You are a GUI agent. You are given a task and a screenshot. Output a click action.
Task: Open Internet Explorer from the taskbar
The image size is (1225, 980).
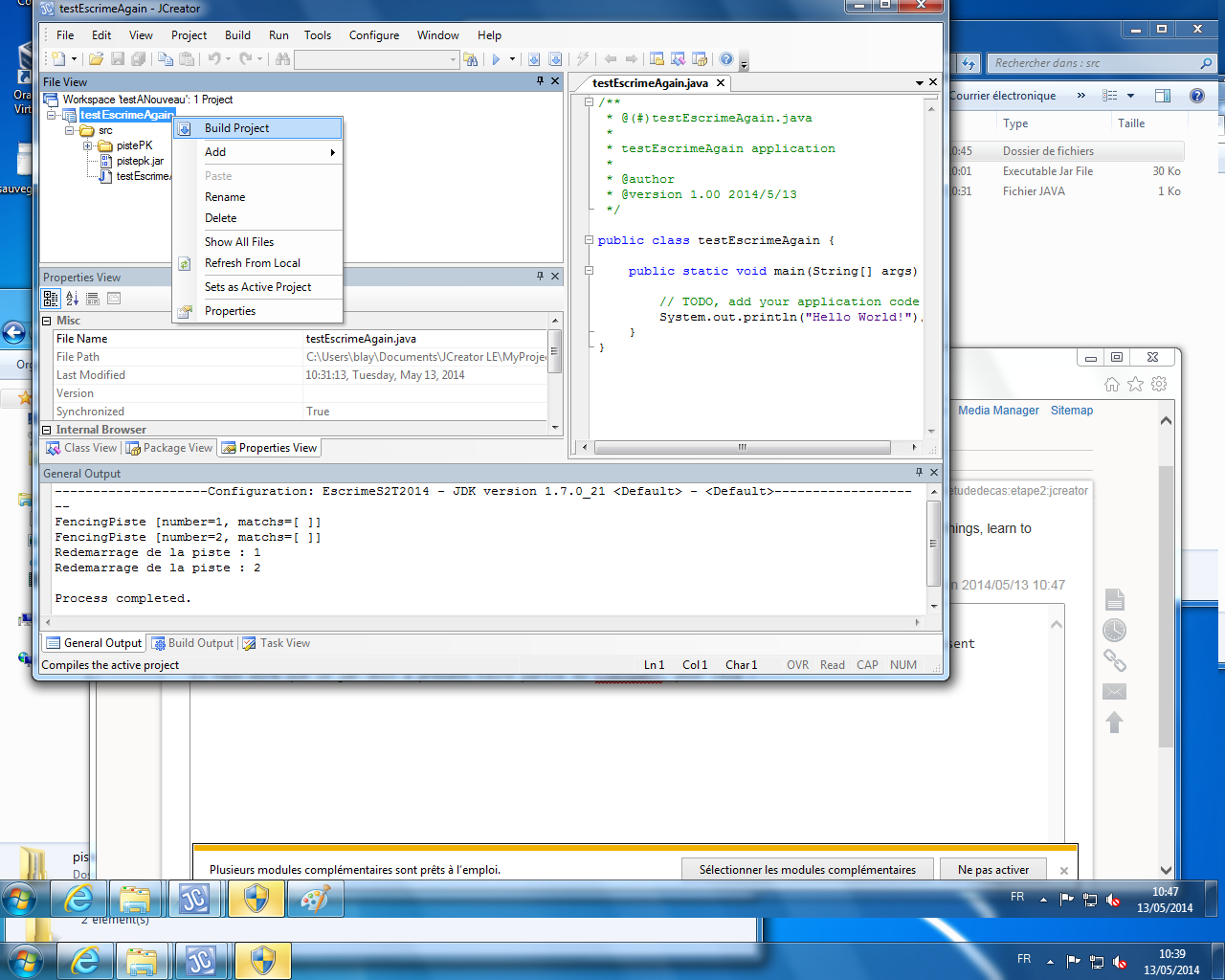point(78,900)
